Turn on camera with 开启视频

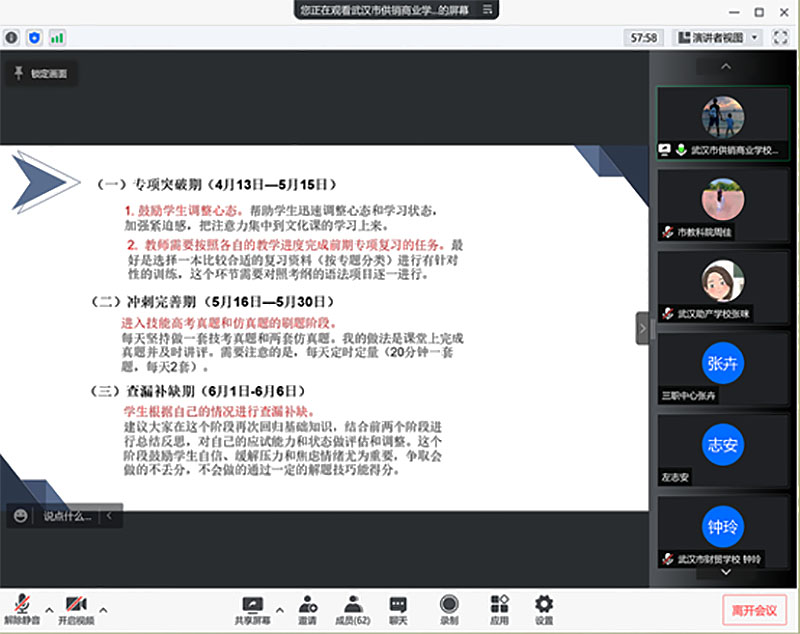[76, 604]
